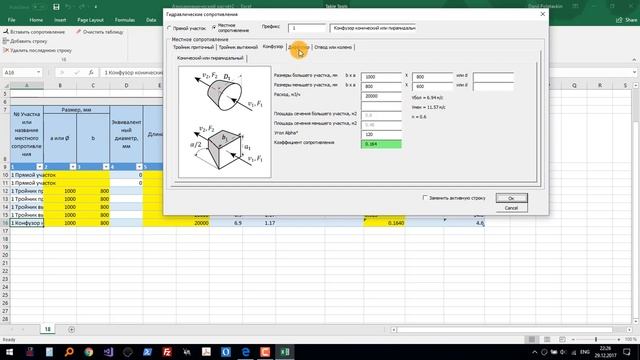This screenshot has height=360, width=640.
Task: Click the Save icon in the Excel title bar
Action: coord(56,7)
